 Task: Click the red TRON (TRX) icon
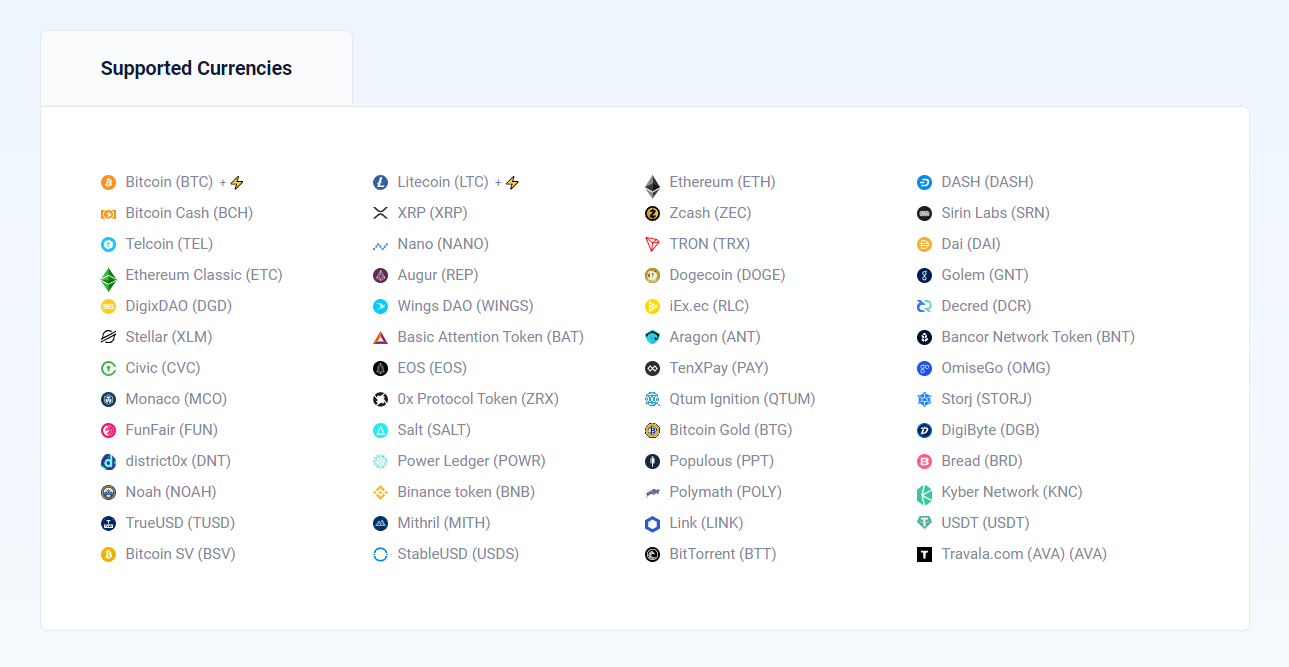652,245
